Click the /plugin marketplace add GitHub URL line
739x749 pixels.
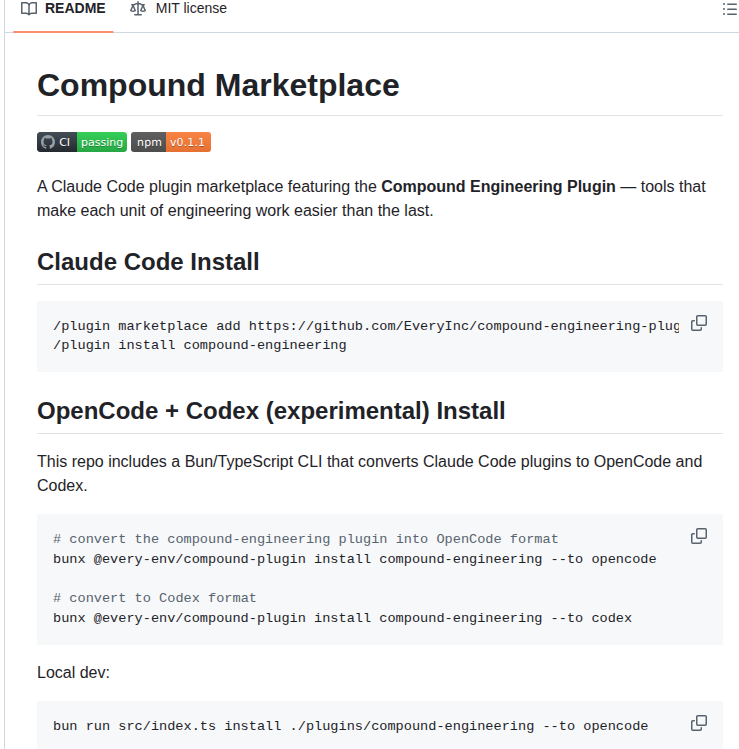[366, 326]
